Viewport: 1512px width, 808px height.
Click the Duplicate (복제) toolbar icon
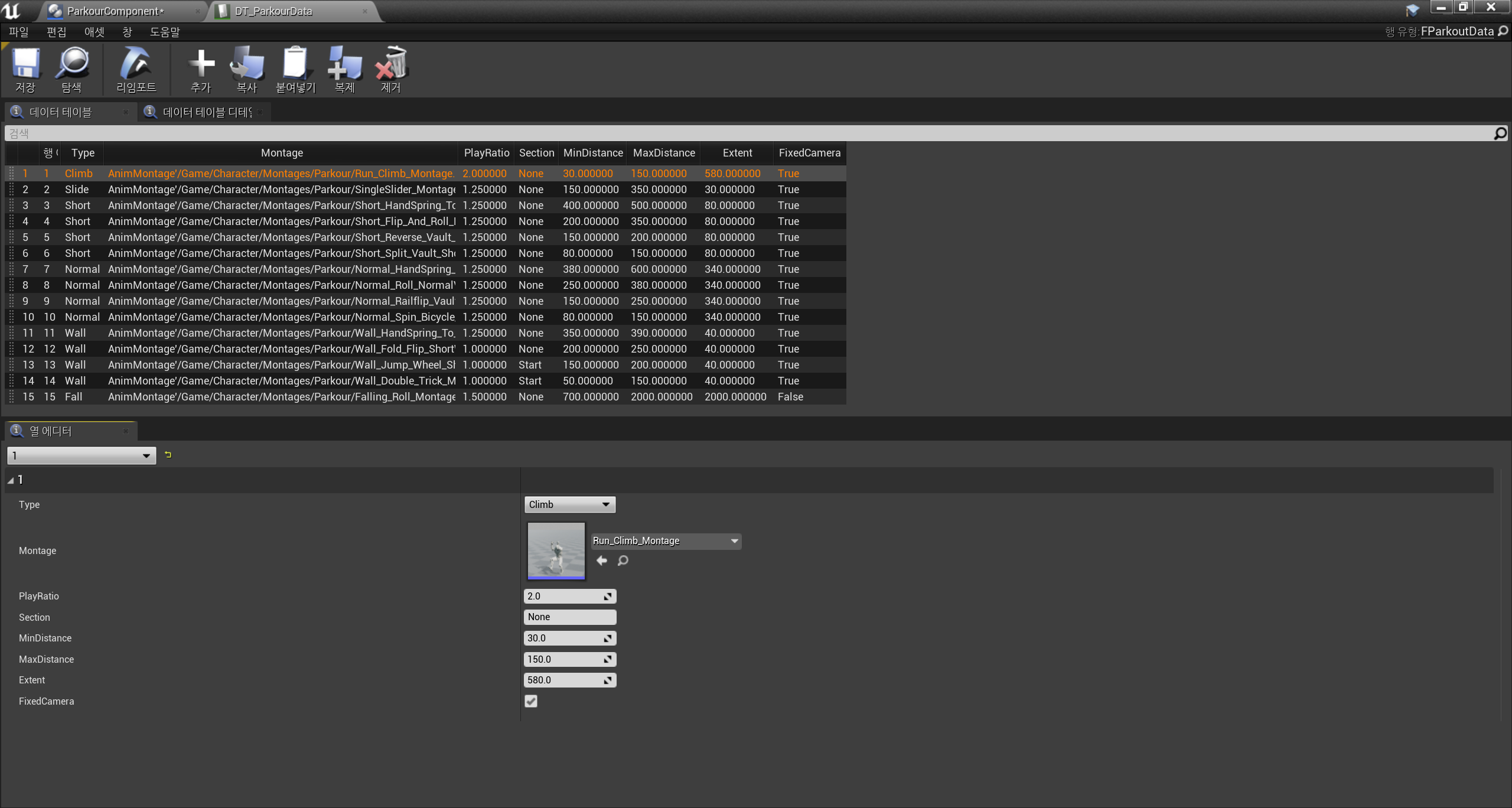(x=344, y=64)
